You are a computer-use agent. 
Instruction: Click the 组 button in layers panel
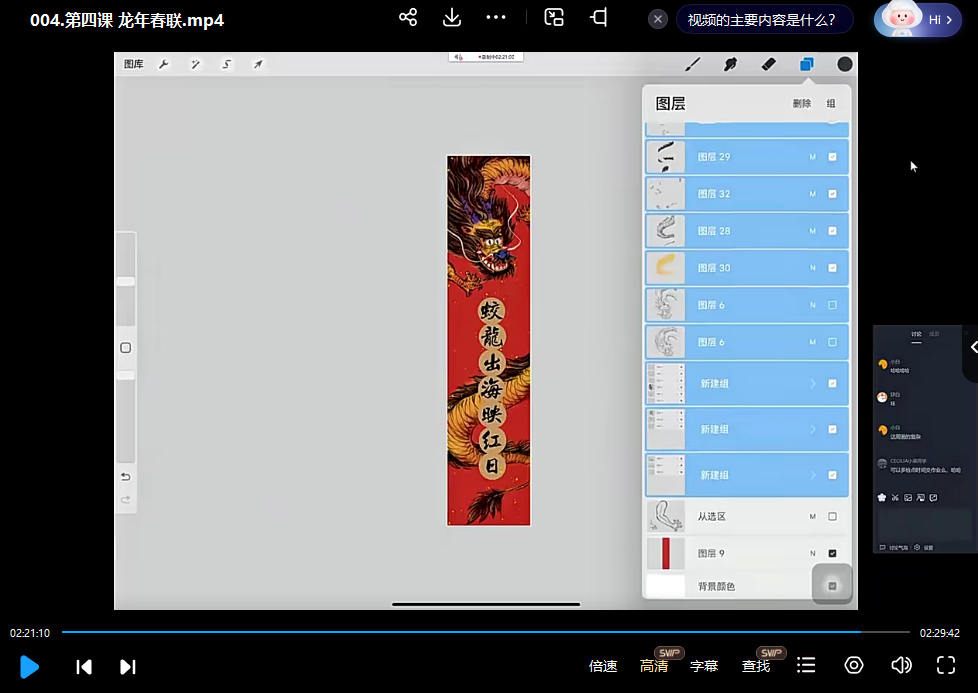click(831, 104)
